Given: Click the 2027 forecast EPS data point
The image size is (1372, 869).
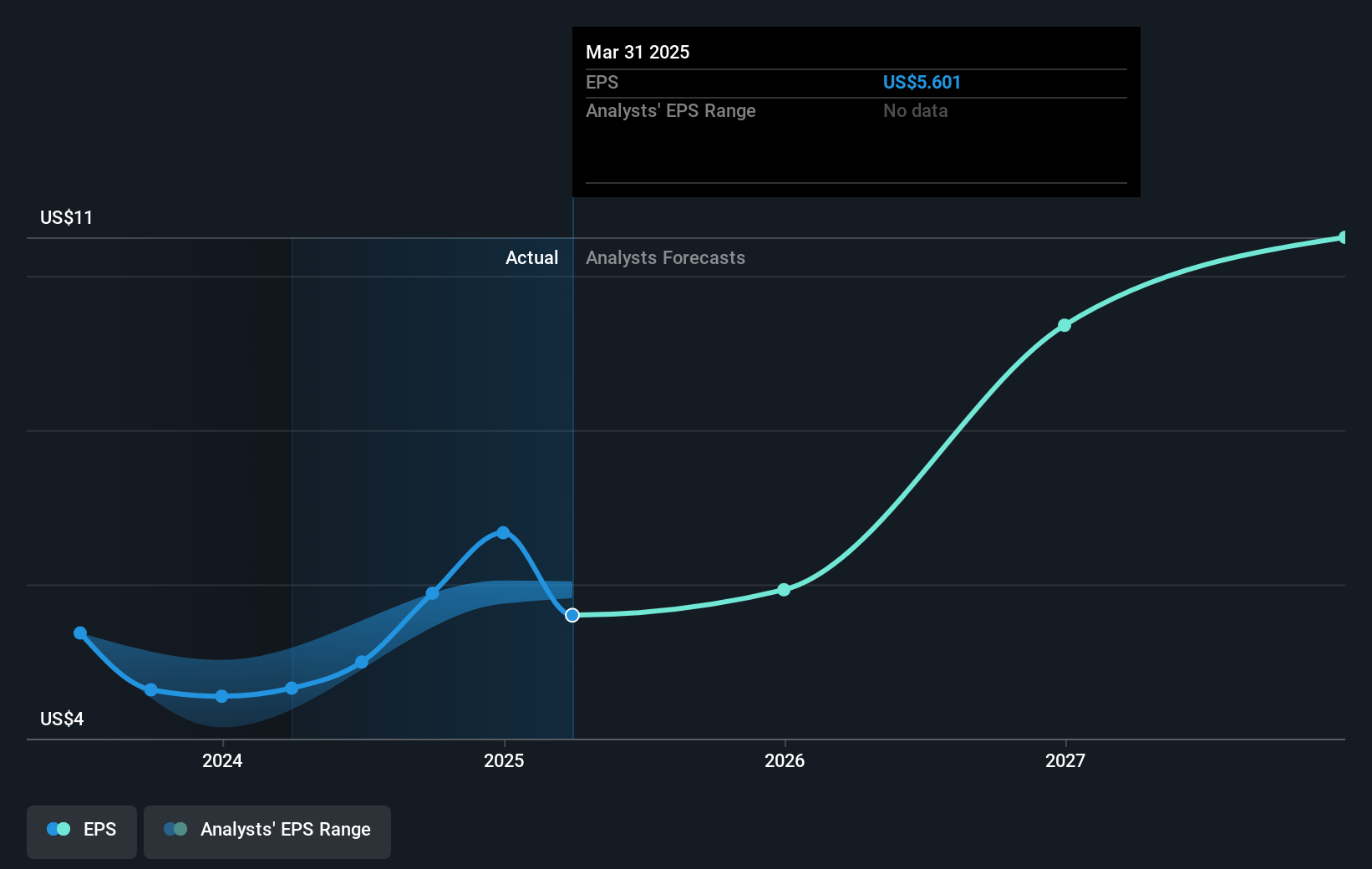Looking at the screenshot, I should [x=1065, y=325].
